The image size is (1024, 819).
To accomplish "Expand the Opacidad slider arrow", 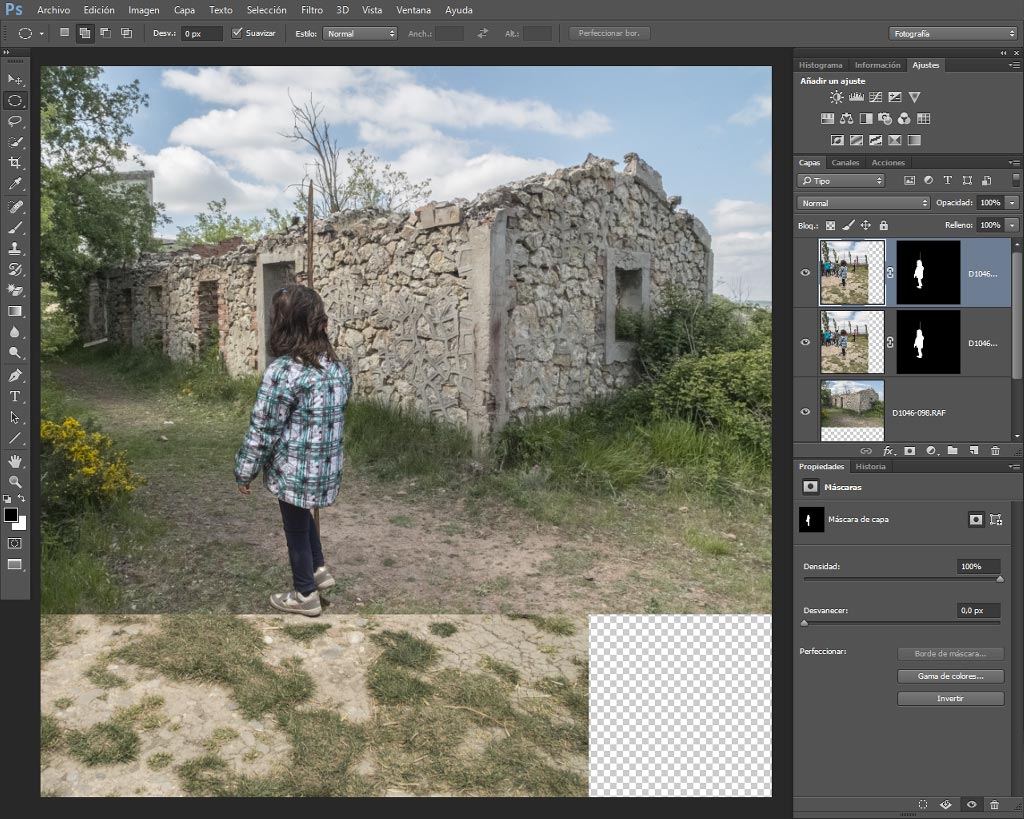I will 1012,203.
